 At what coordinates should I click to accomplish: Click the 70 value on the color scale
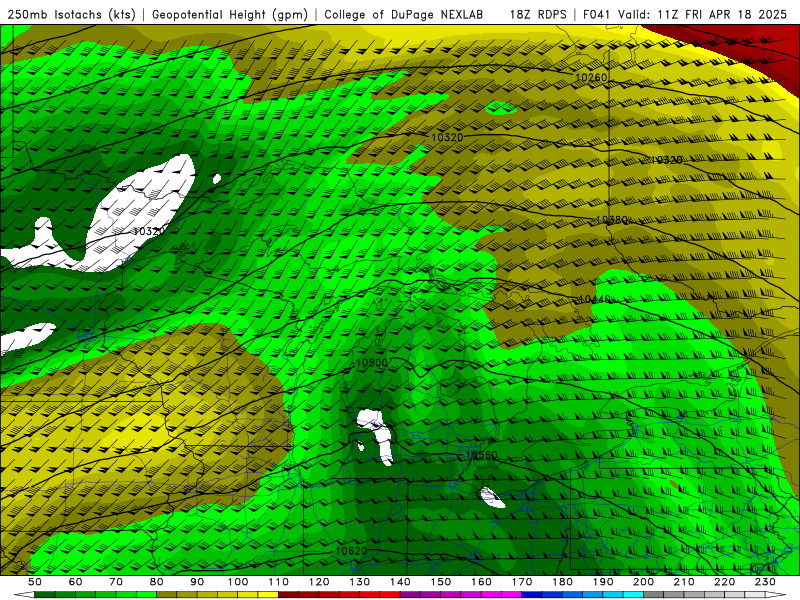(116, 582)
